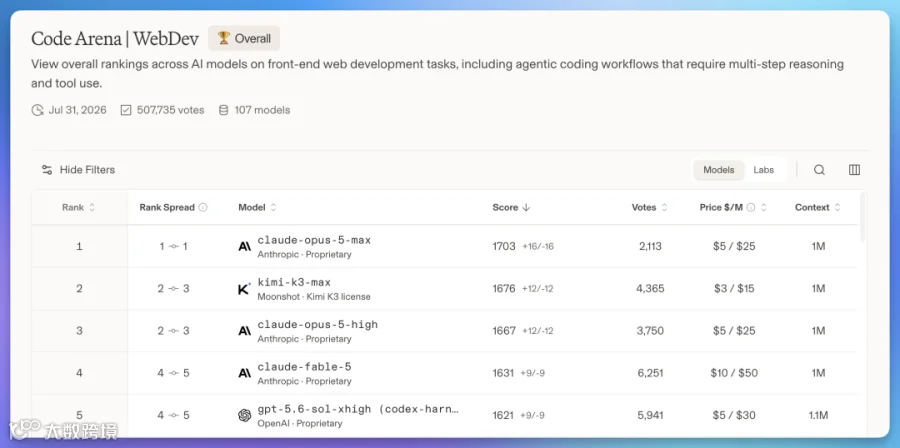The image size is (900, 448).
Task: Sort by the Model column arrows
Action: tap(273, 208)
